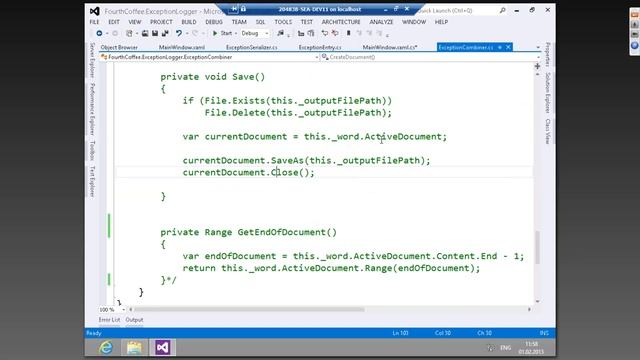
Task: Toggle the bookmark toolbar icon
Action: tap(349, 33)
